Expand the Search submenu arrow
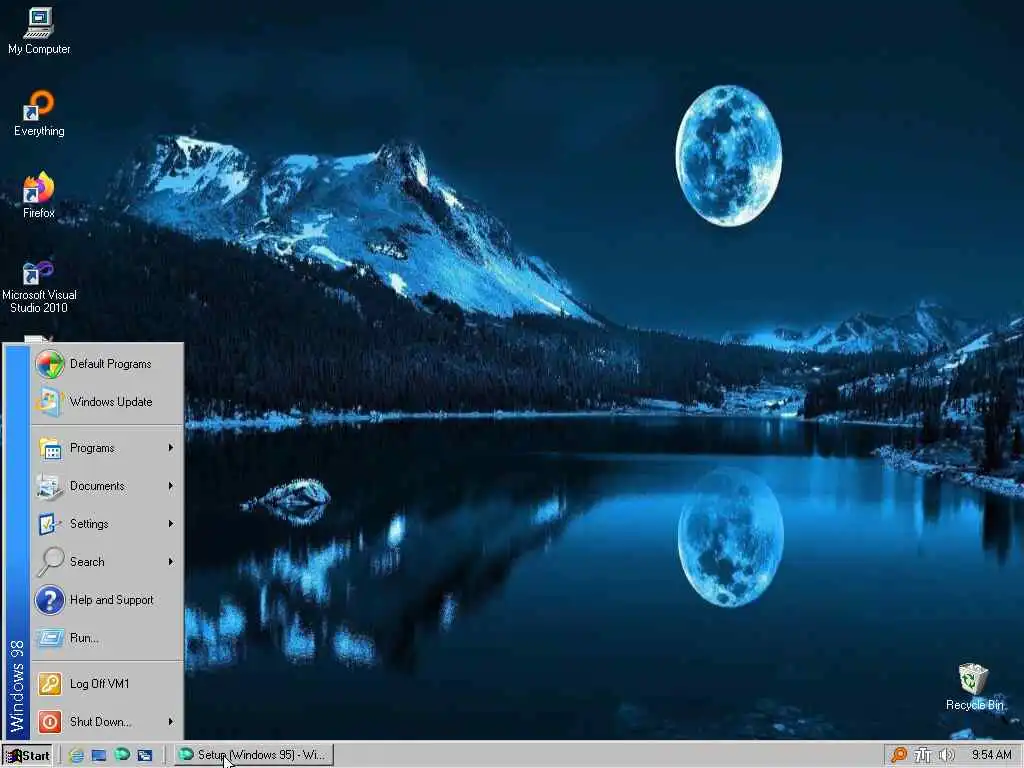This screenshot has height=768, width=1024. [x=170, y=562]
